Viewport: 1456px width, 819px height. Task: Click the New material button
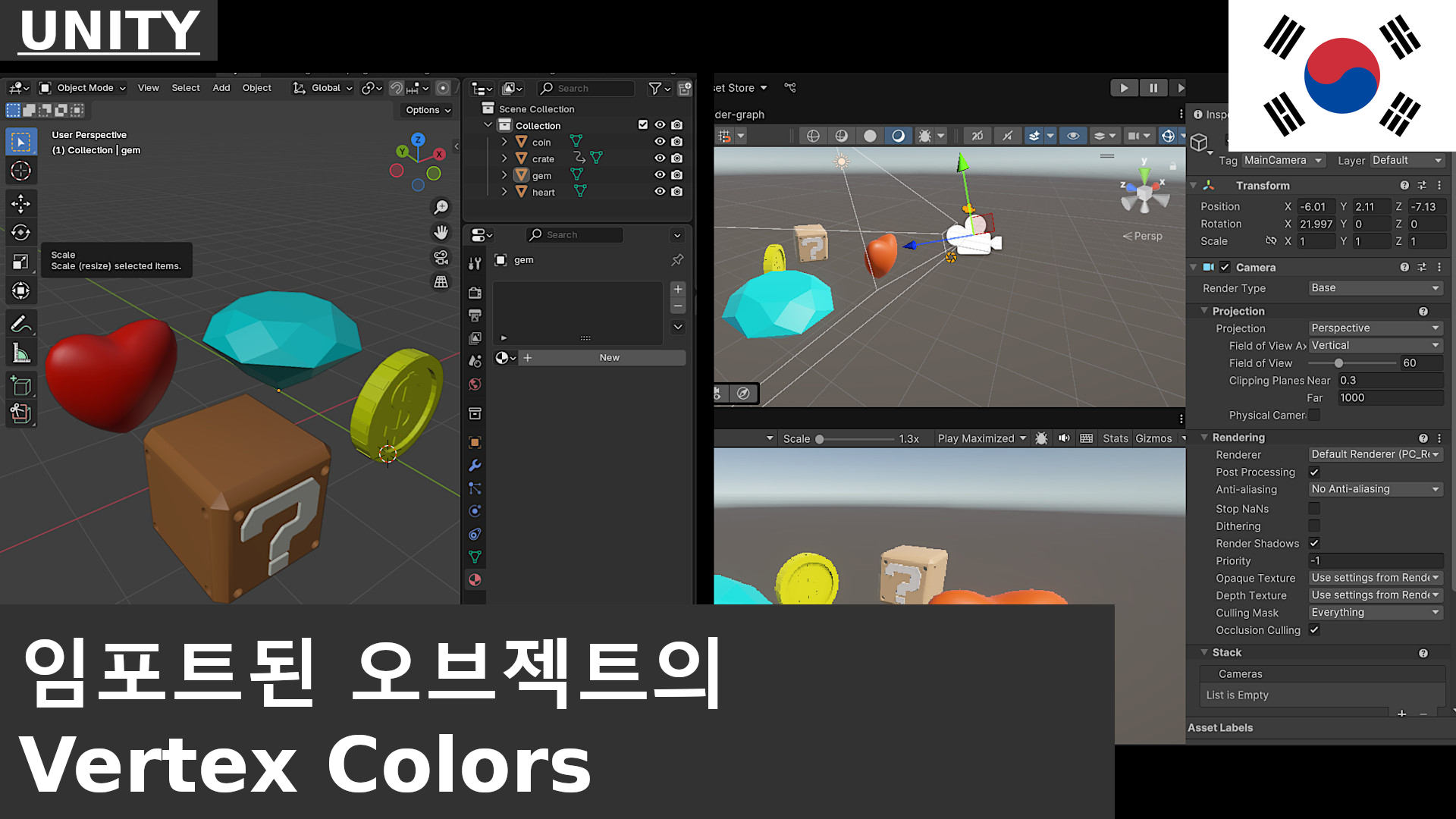[x=609, y=358]
